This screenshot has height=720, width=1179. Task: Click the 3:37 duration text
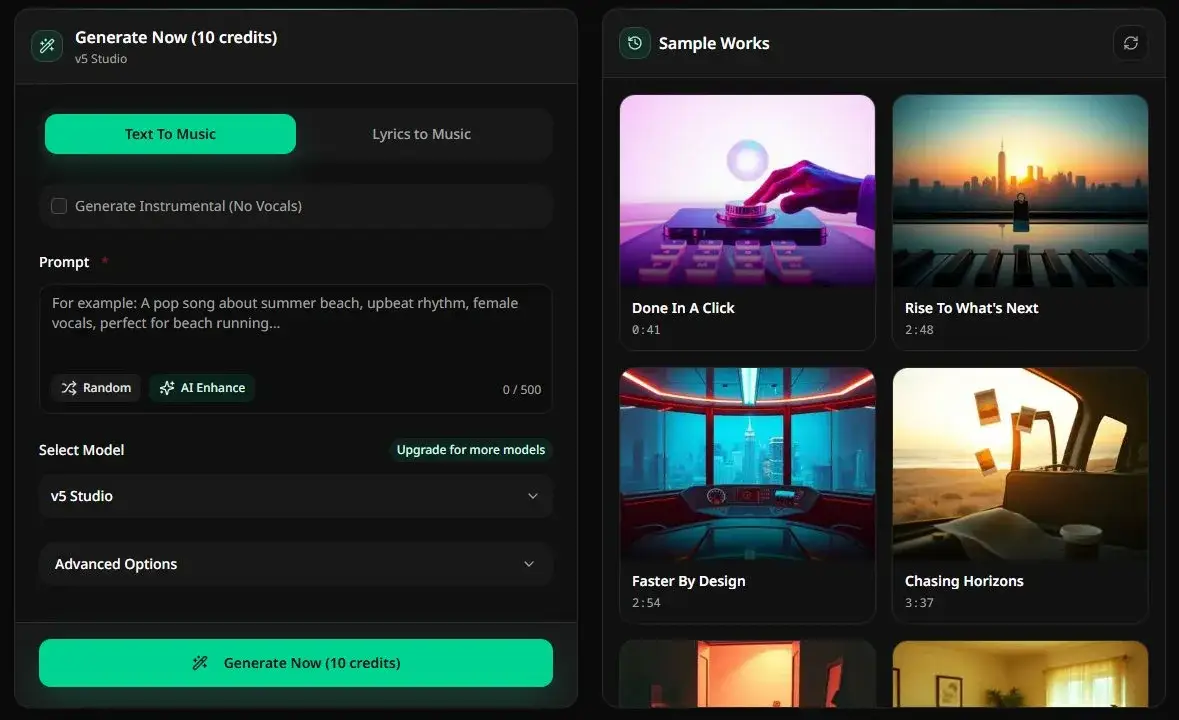click(919, 603)
